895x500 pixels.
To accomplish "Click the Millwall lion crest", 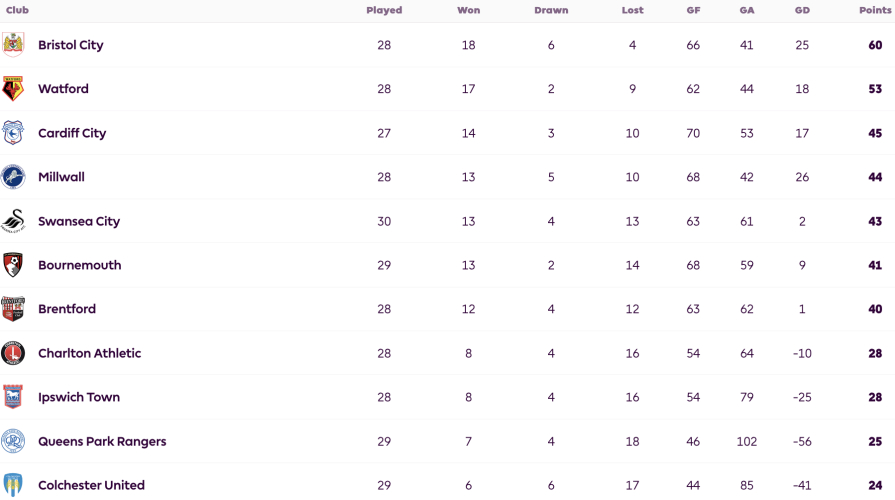I will (13, 177).
